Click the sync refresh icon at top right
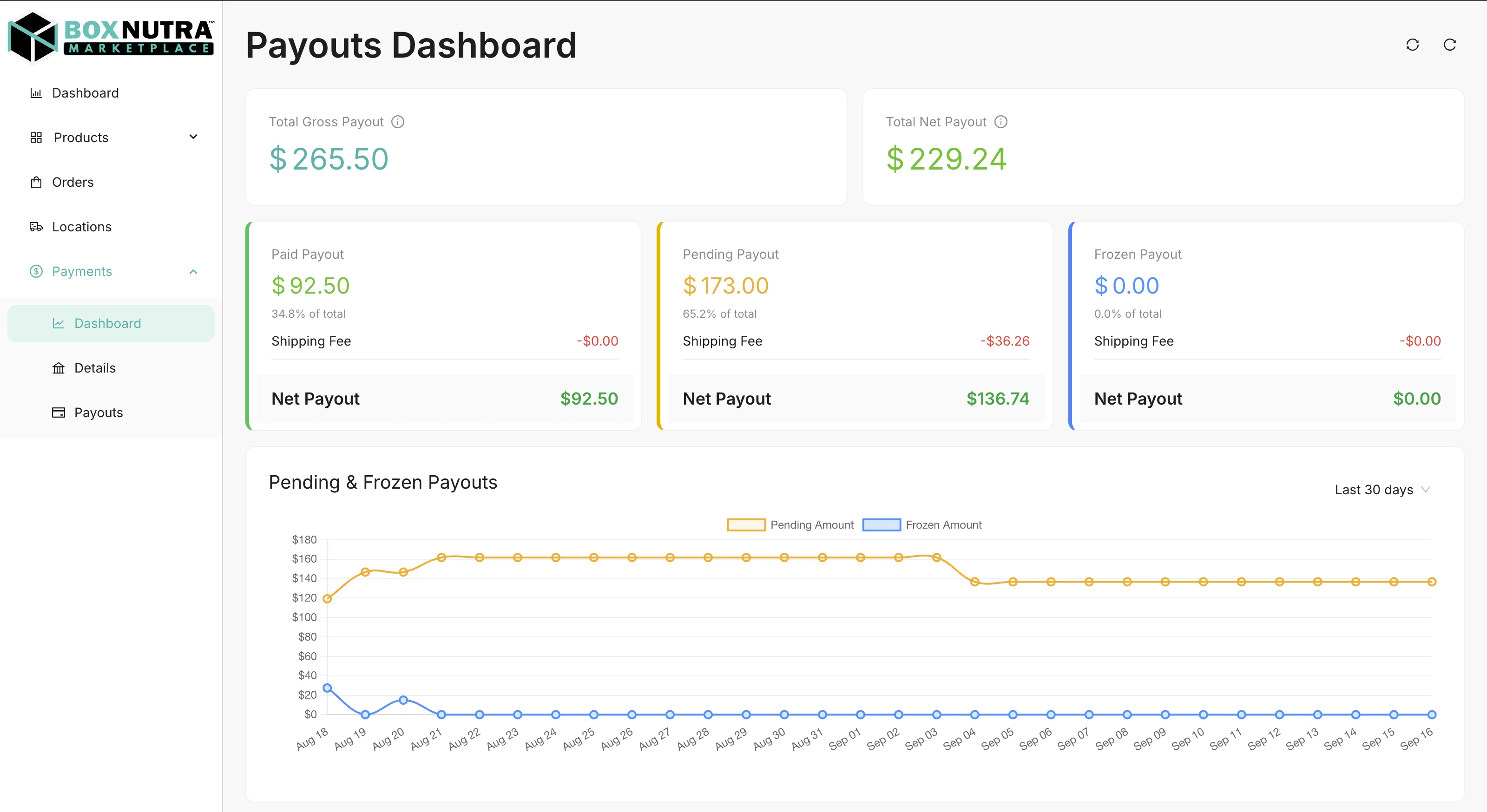 1413,45
